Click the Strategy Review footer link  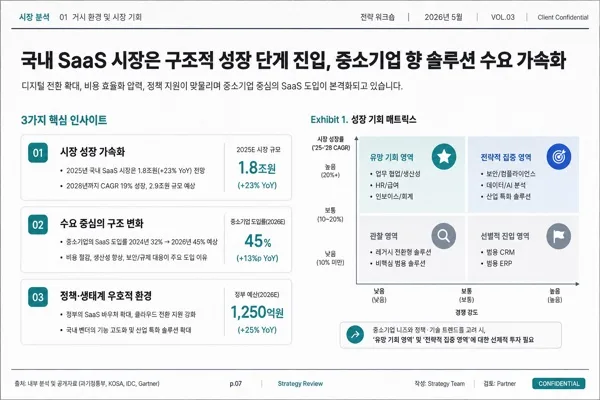(300, 384)
